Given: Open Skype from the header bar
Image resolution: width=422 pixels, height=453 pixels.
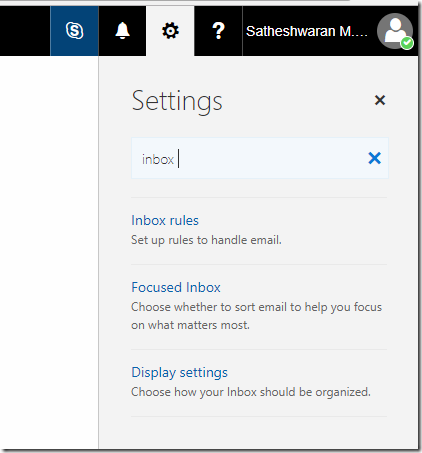Looking at the screenshot, I should [74, 31].
